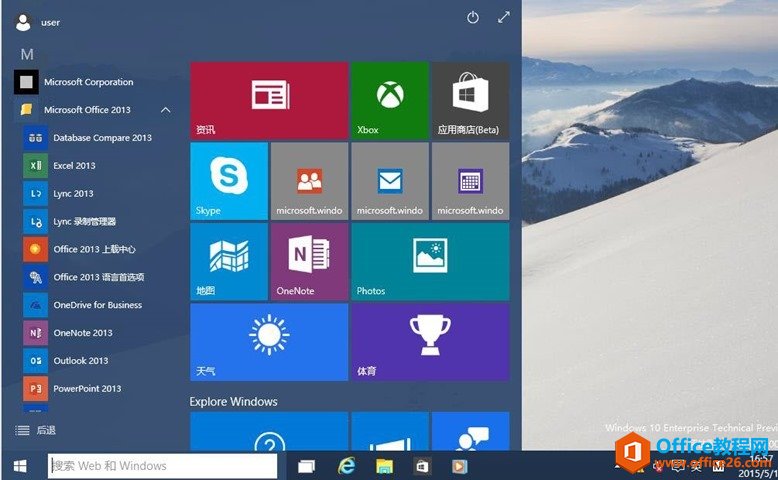The image size is (778, 480).
Task: Open the Mail envelope tile
Action: [x=389, y=181]
